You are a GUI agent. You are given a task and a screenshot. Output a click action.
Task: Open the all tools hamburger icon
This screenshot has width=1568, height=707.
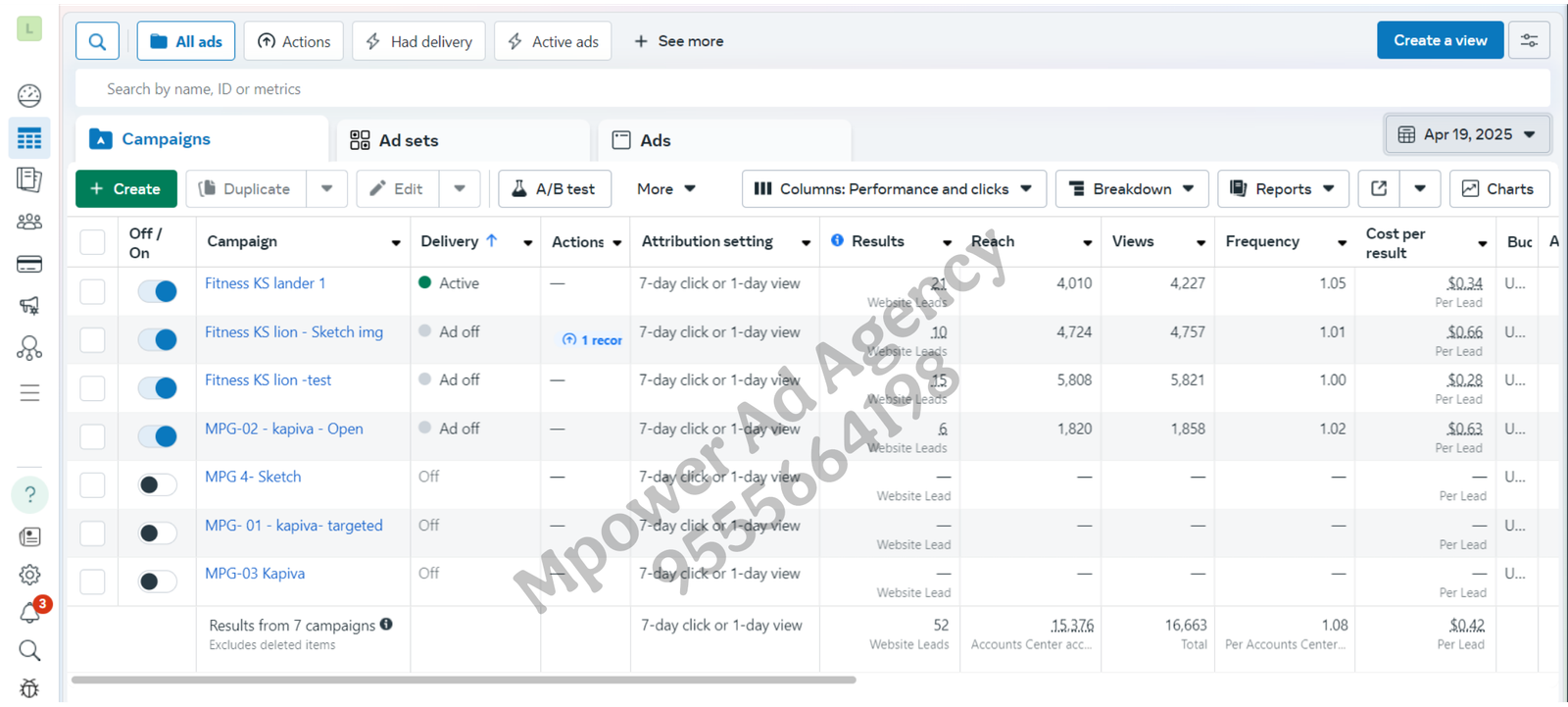29,393
